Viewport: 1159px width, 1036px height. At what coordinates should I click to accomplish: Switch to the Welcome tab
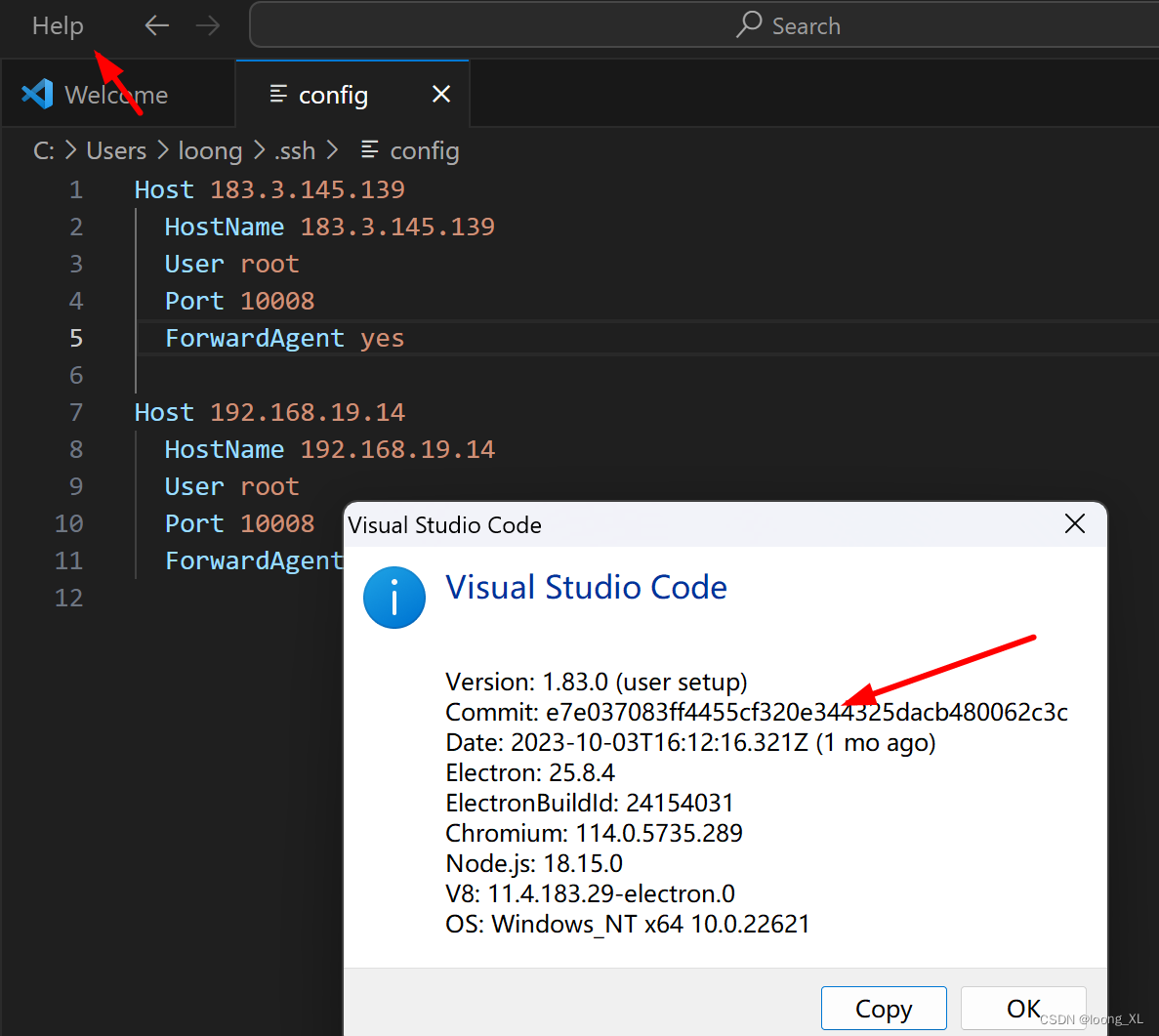pos(115,94)
